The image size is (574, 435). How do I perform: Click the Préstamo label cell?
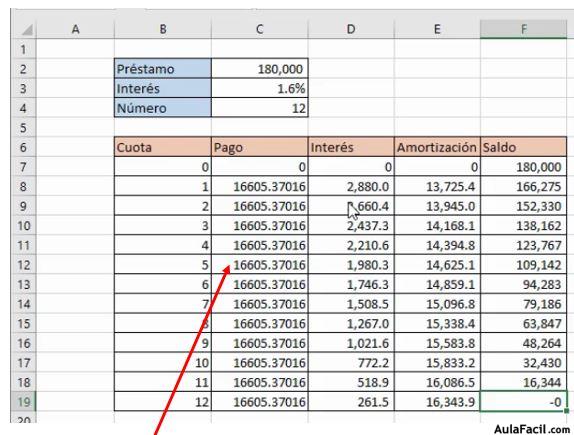click(x=163, y=69)
